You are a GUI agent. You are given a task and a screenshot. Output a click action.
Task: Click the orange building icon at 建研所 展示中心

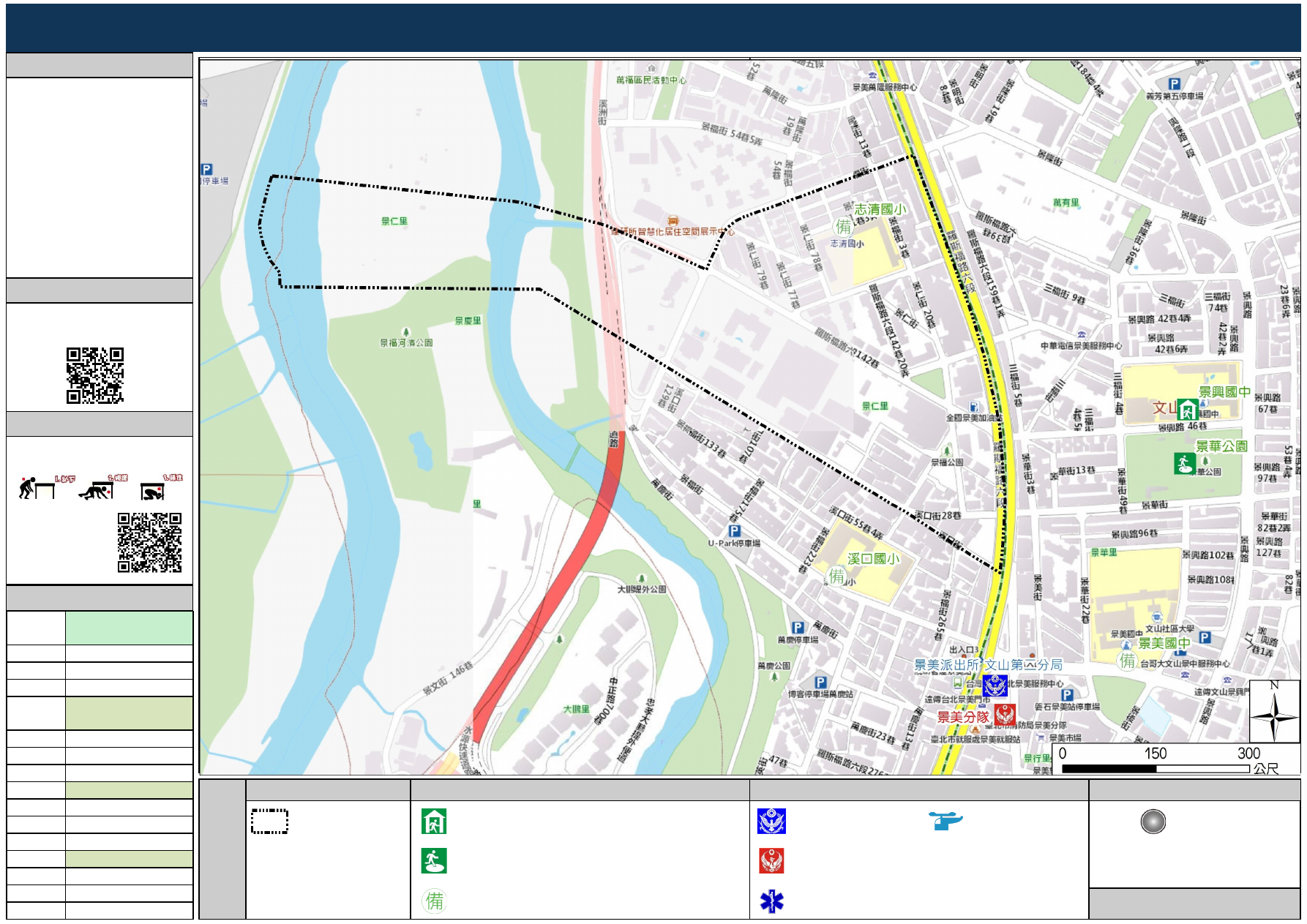(673, 220)
